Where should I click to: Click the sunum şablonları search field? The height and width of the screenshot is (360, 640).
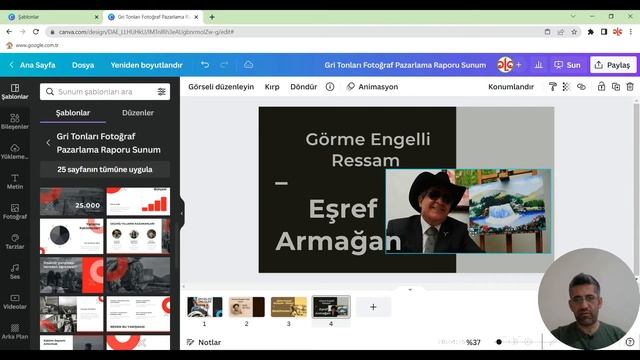(x=105, y=92)
